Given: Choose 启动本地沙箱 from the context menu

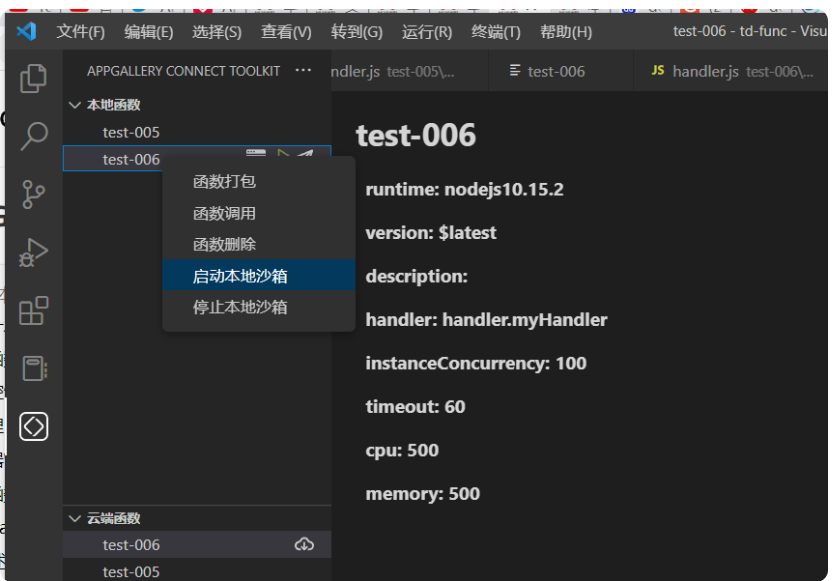Looking at the screenshot, I should tap(258, 276).
